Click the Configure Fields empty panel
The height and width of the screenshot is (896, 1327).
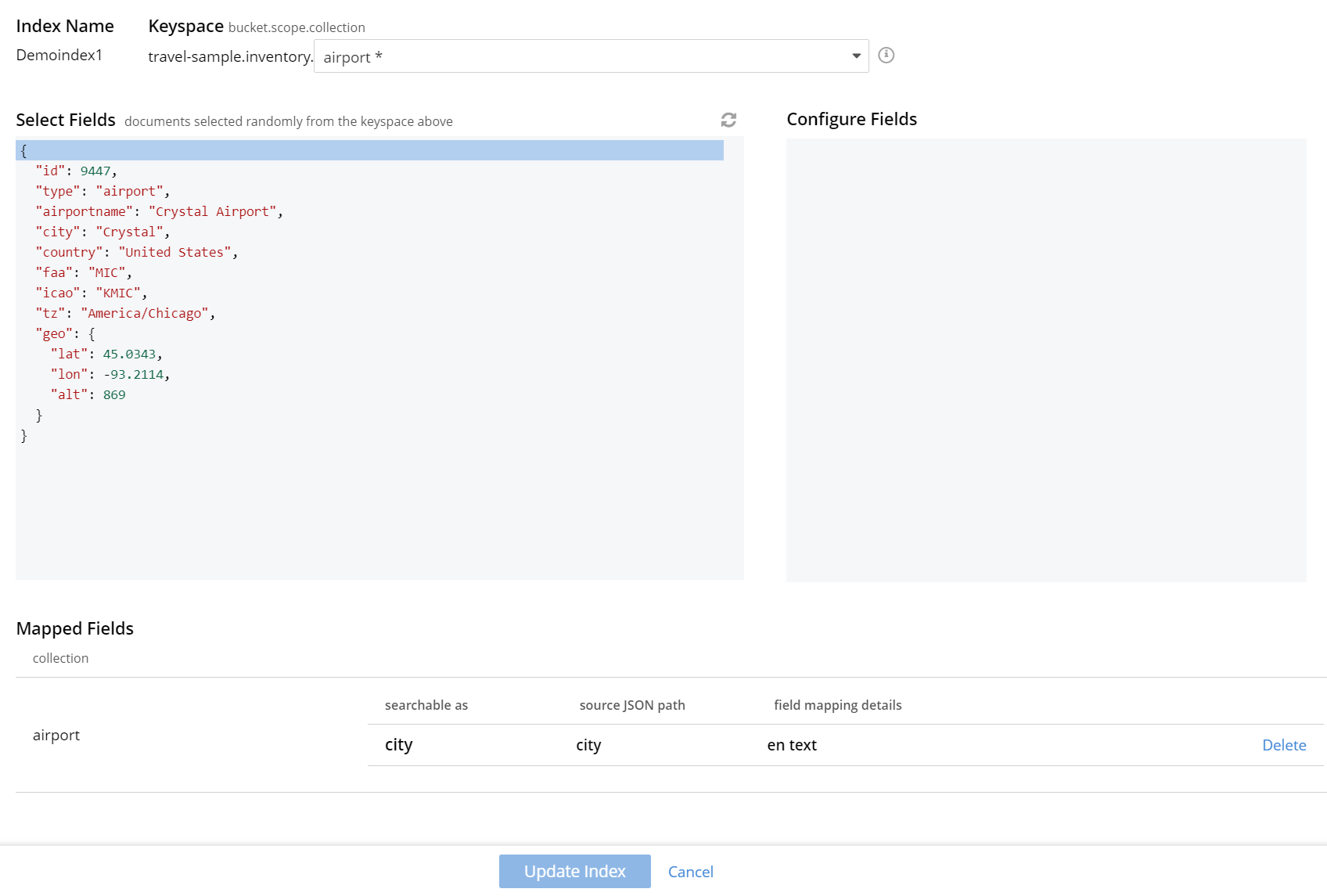coord(1046,360)
